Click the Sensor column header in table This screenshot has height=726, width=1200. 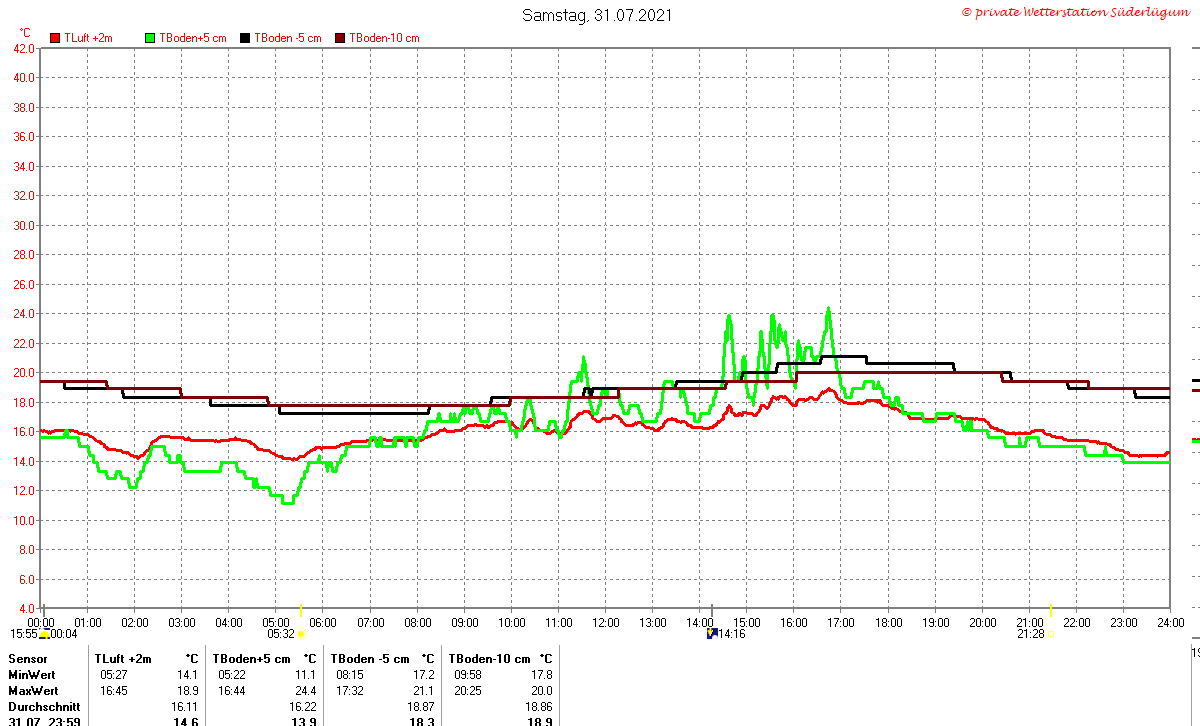click(x=27, y=659)
